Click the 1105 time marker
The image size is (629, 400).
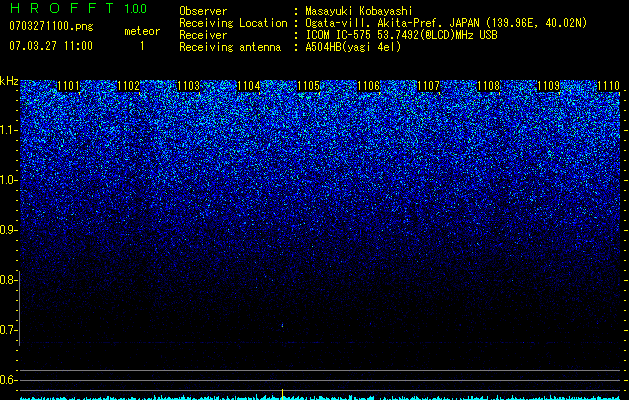click(308, 86)
